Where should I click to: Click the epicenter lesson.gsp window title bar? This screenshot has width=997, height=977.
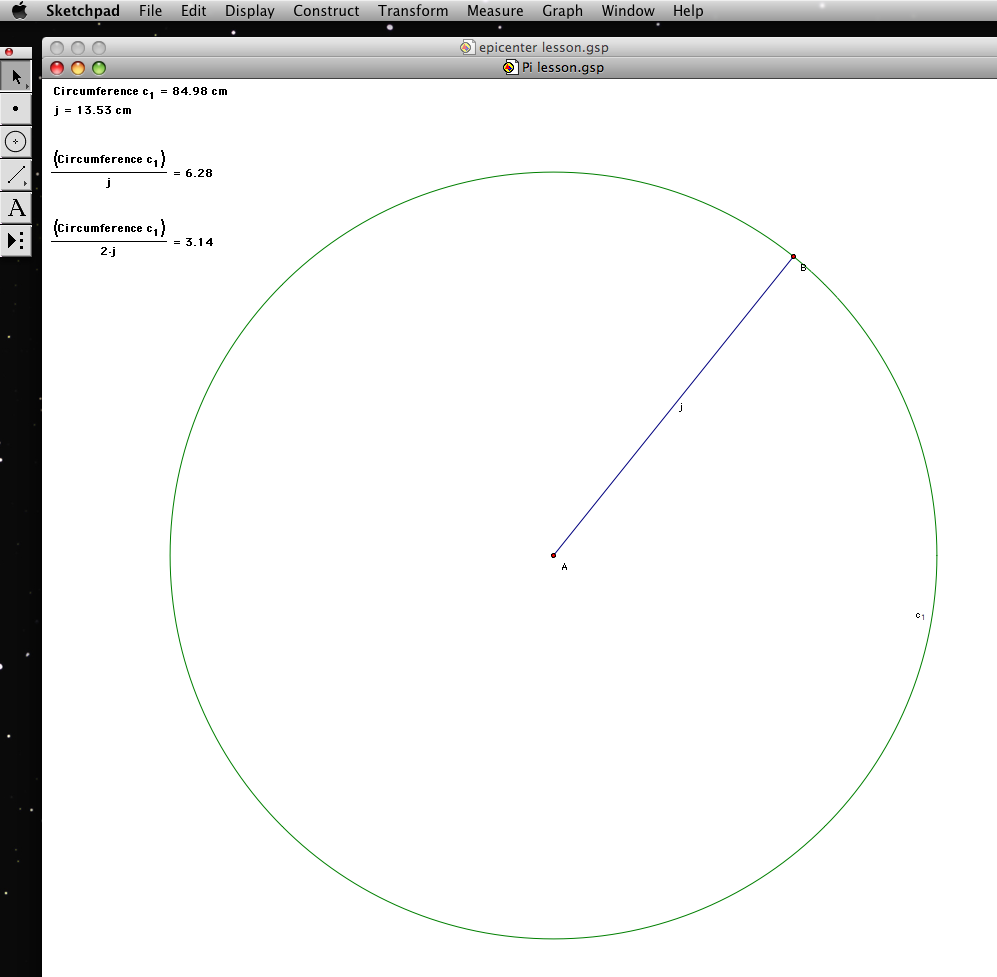[519, 48]
